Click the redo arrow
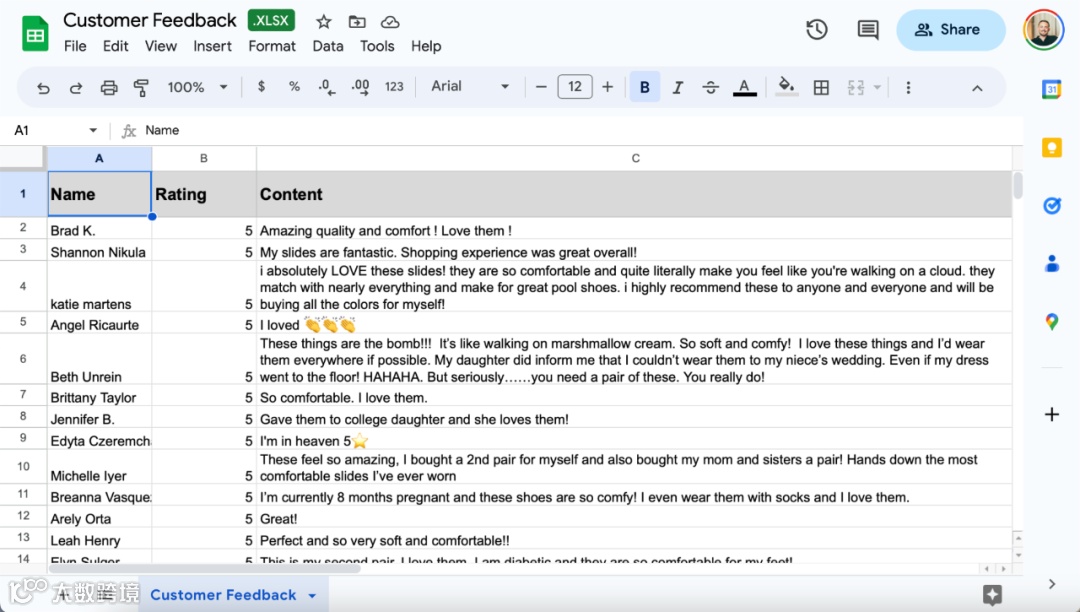The image size is (1080, 612). coord(76,87)
